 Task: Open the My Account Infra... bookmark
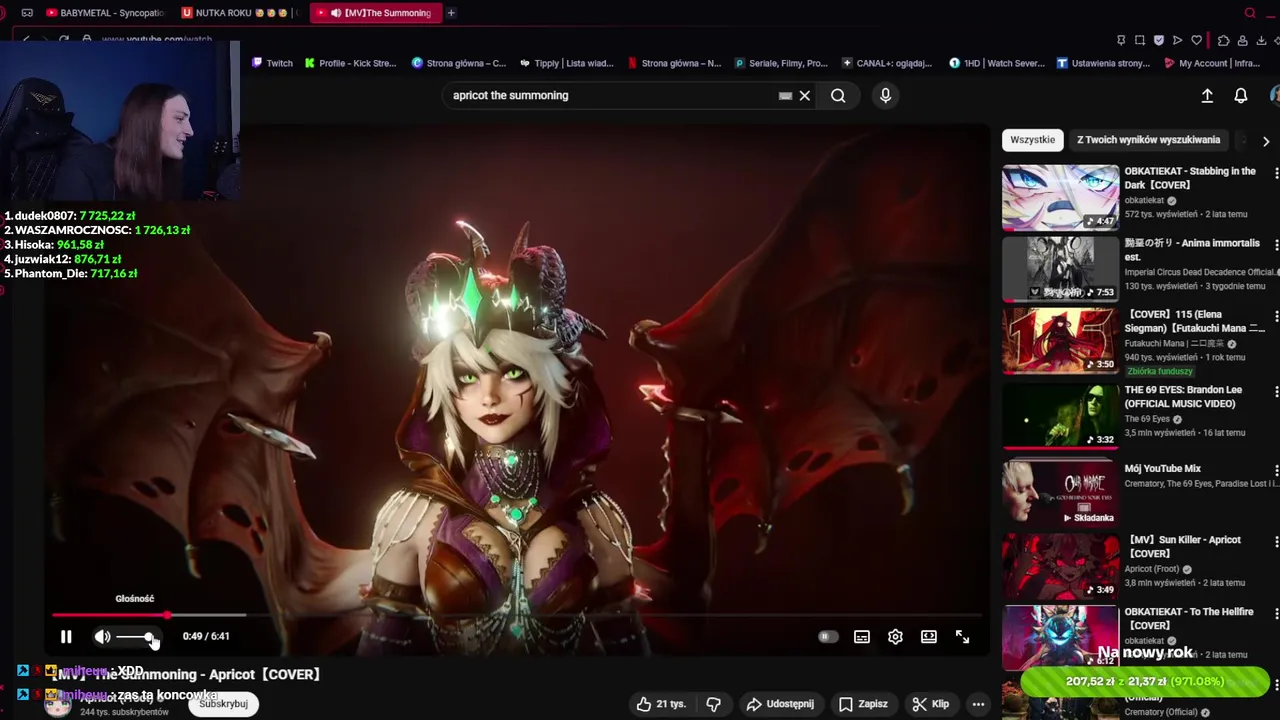pos(1211,63)
